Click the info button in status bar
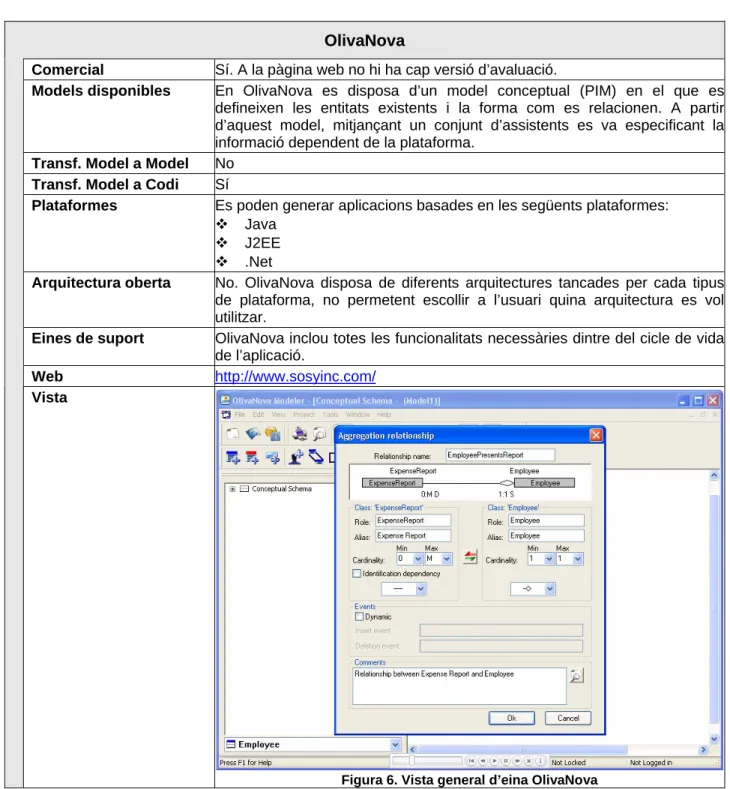This screenshot has height=789, width=730. [x=540, y=761]
